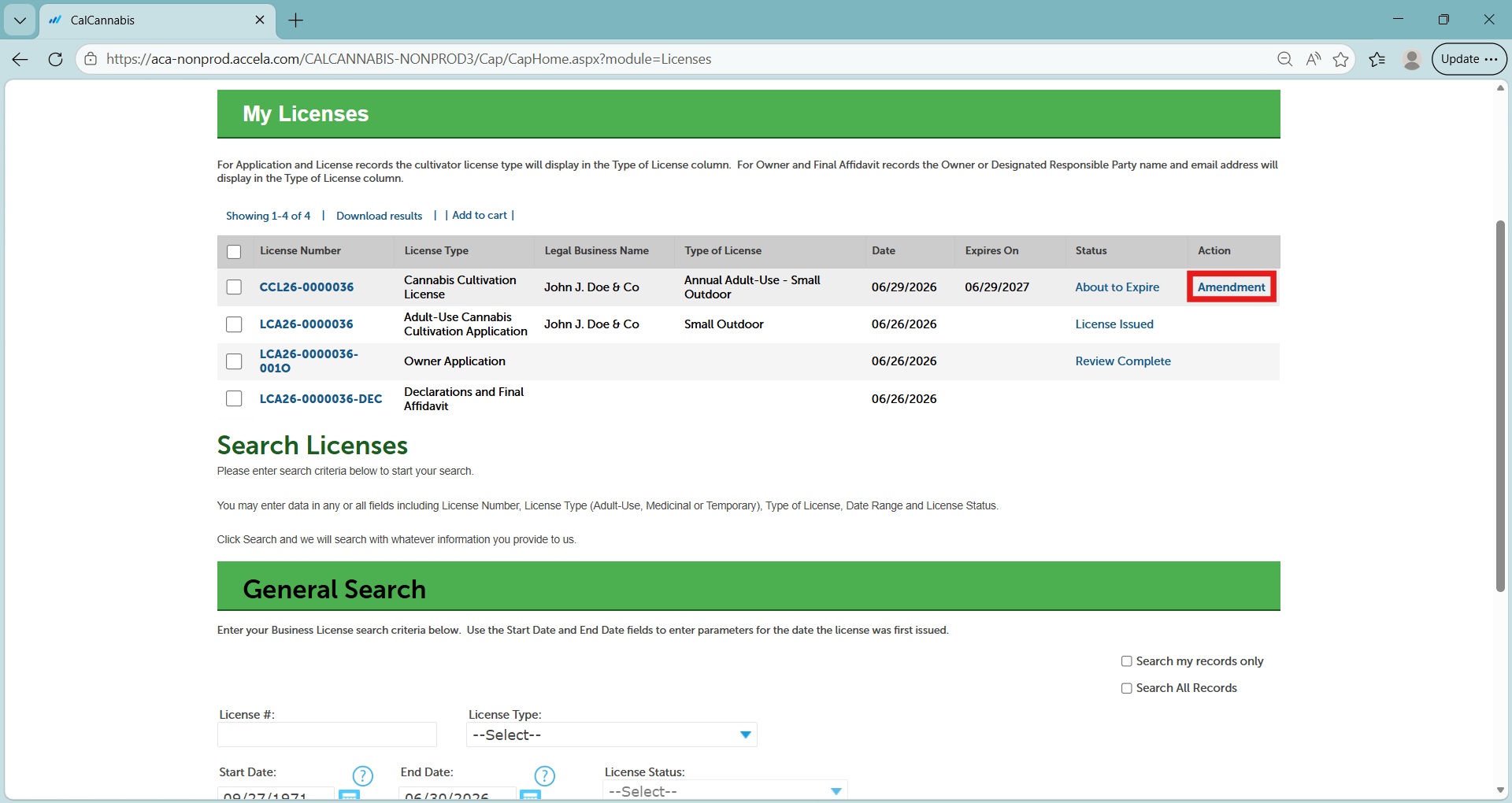This screenshot has height=803, width=1512.
Task: Click the scrollbar up arrow
Action: coord(1500,87)
